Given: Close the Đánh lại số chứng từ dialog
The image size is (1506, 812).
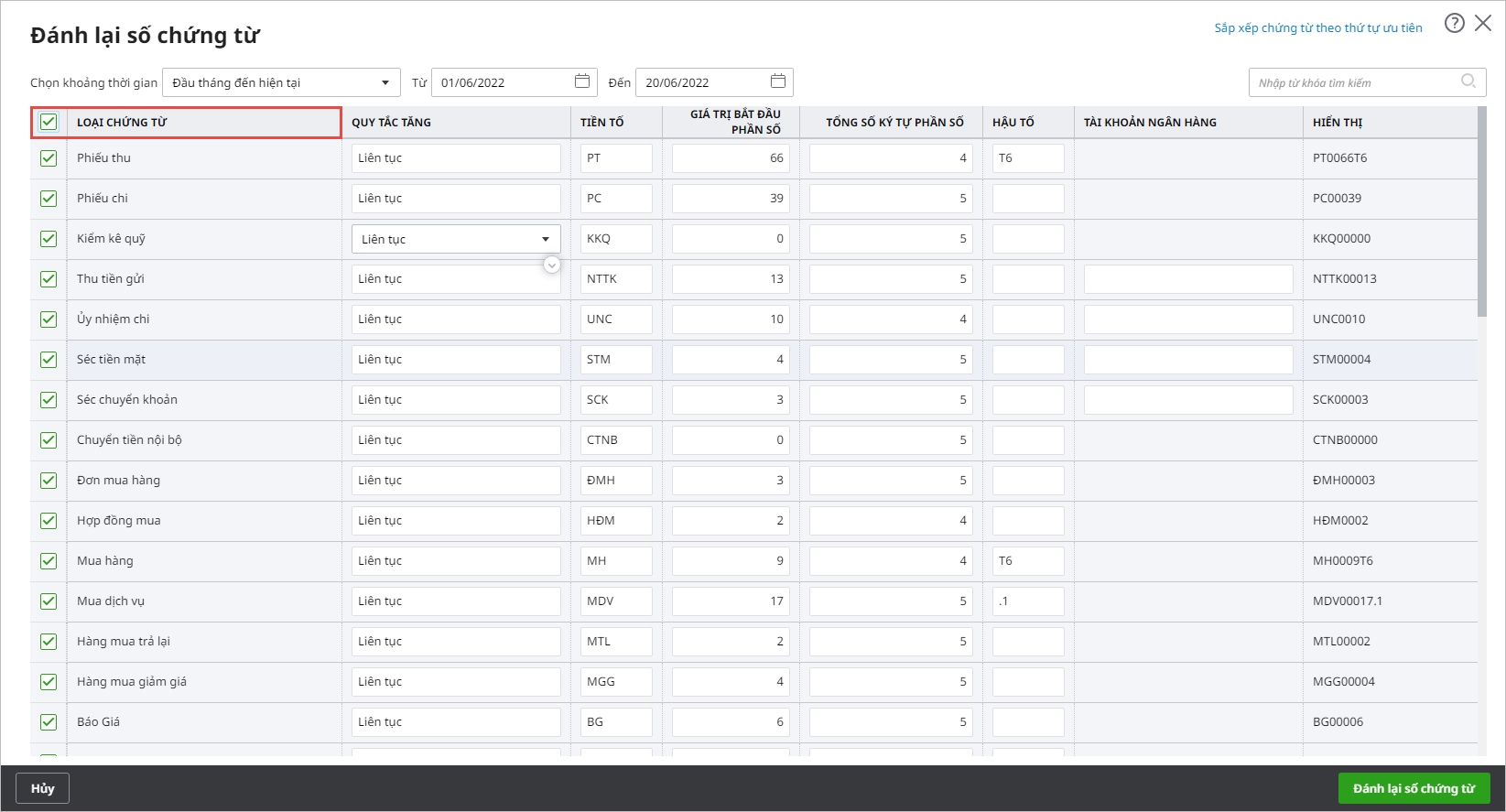Looking at the screenshot, I should [1483, 24].
